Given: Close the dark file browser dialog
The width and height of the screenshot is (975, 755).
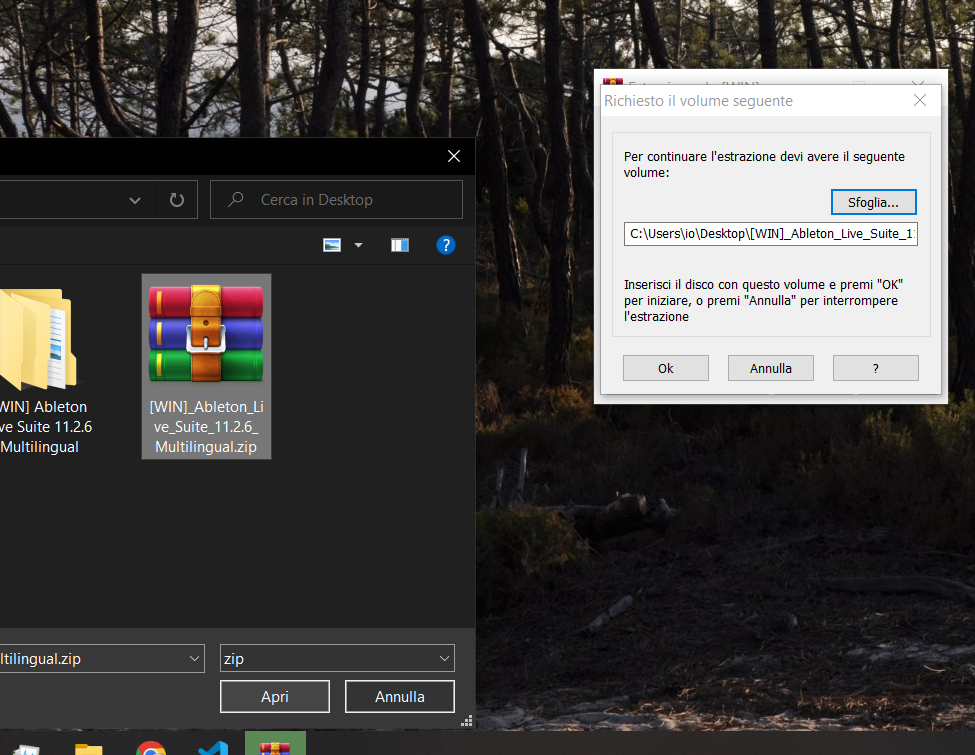Looking at the screenshot, I should [x=454, y=156].
